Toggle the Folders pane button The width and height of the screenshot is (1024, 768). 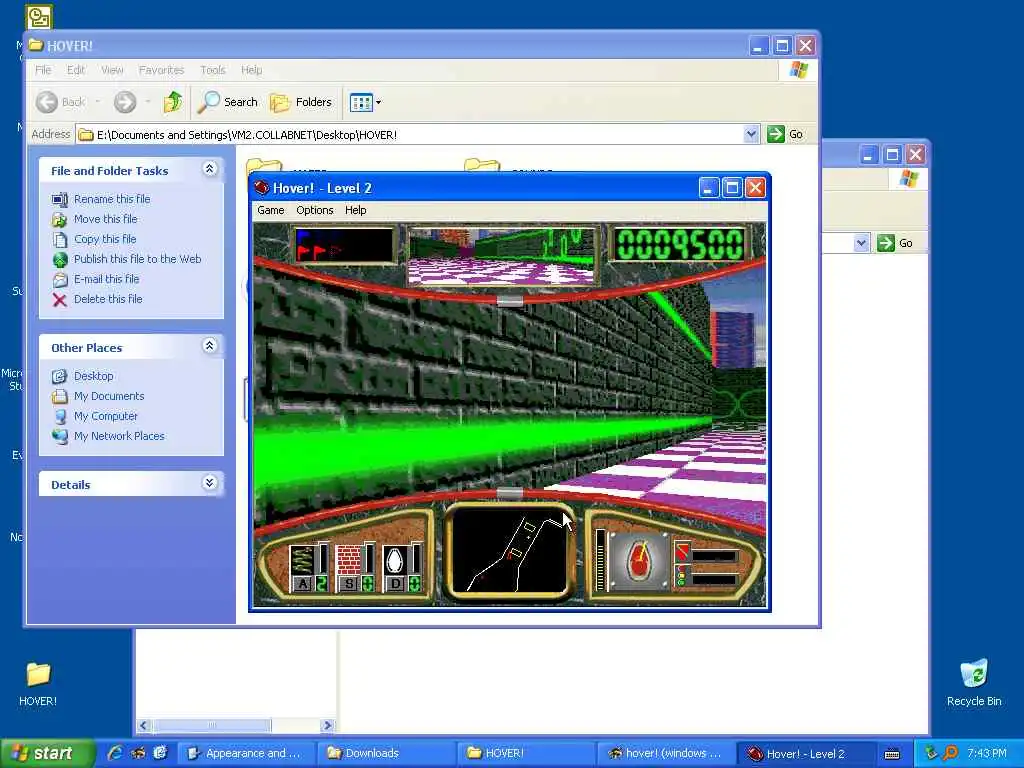click(x=301, y=102)
